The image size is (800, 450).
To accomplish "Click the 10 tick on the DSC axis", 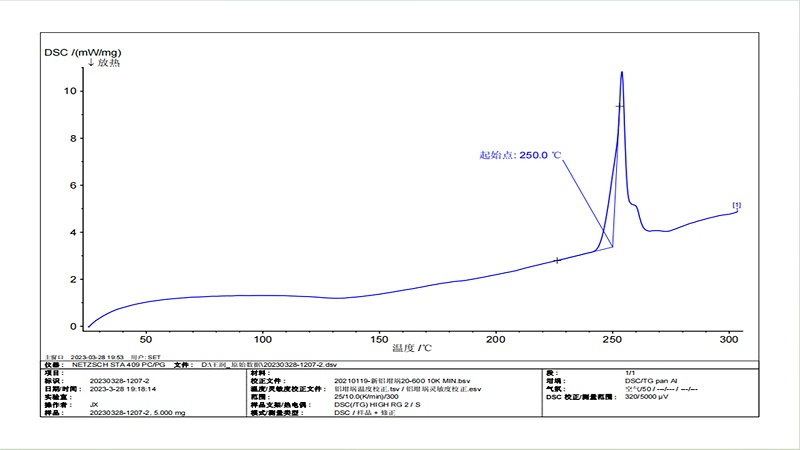I will 70,91.
